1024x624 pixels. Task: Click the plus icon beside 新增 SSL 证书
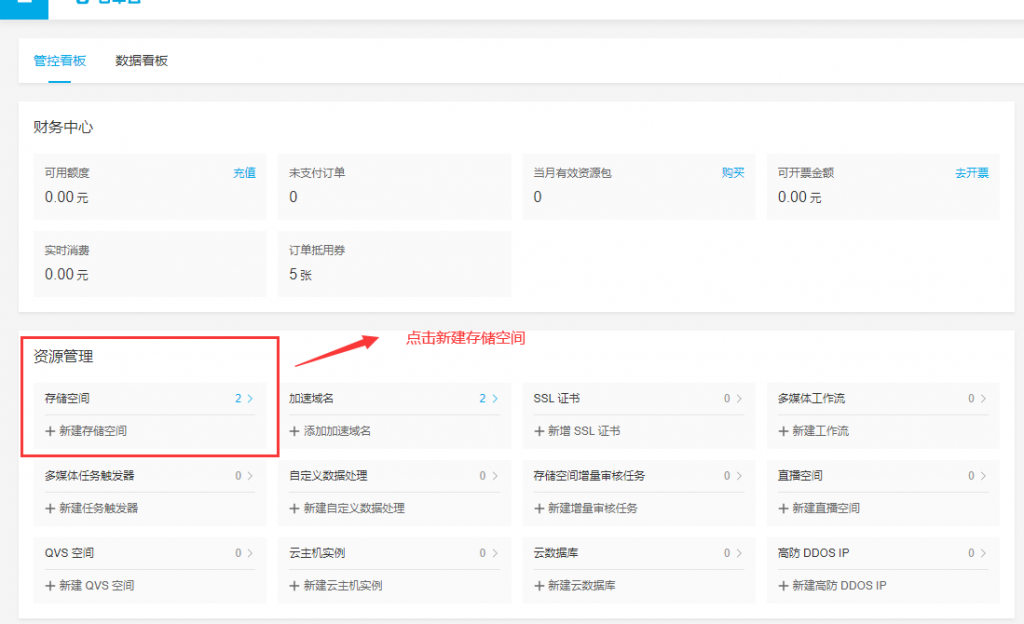pos(539,431)
